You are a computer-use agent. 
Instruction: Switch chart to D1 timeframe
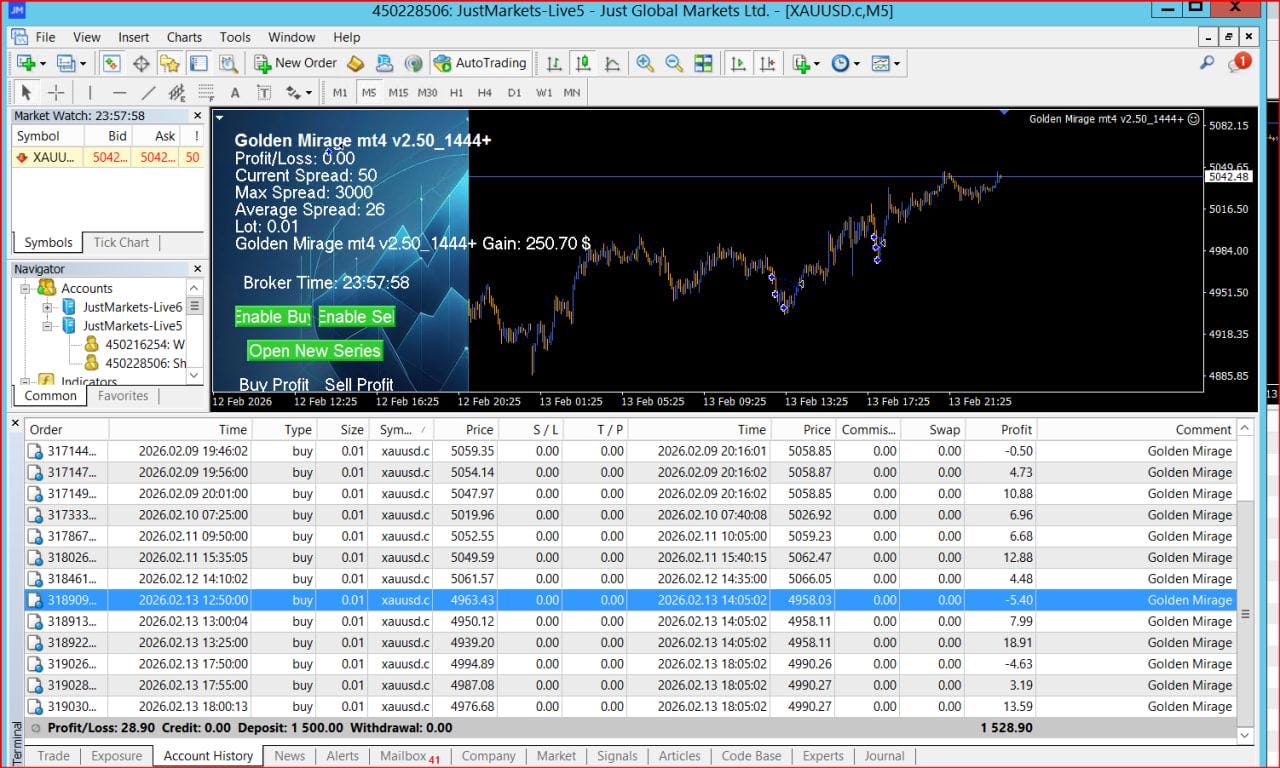[514, 92]
